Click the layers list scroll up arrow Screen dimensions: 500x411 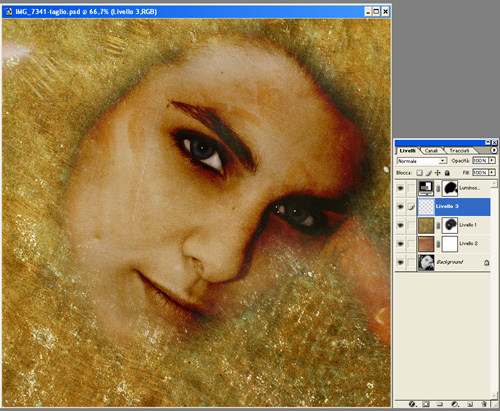click(x=494, y=184)
